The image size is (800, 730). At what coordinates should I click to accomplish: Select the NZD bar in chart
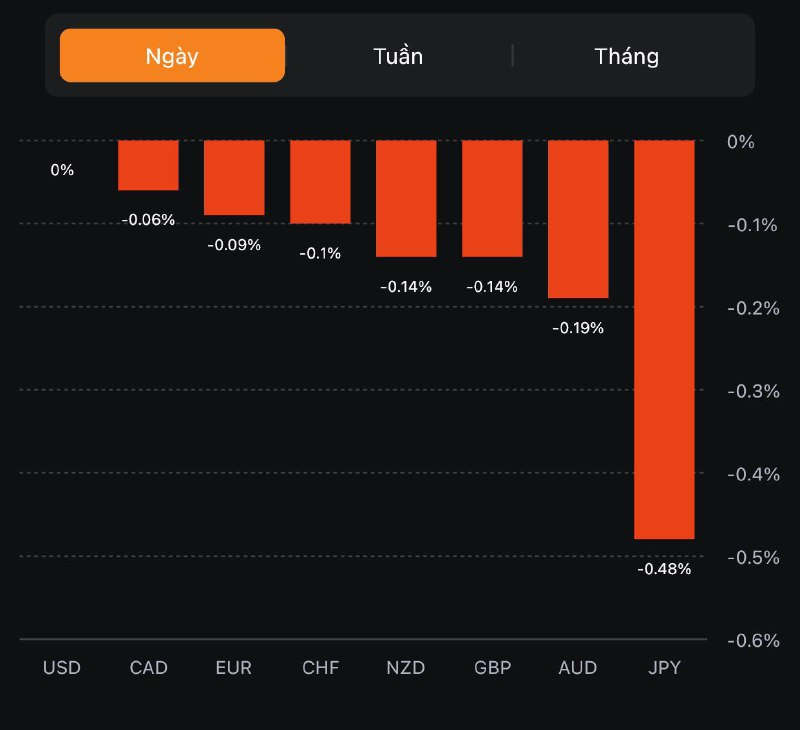406,198
